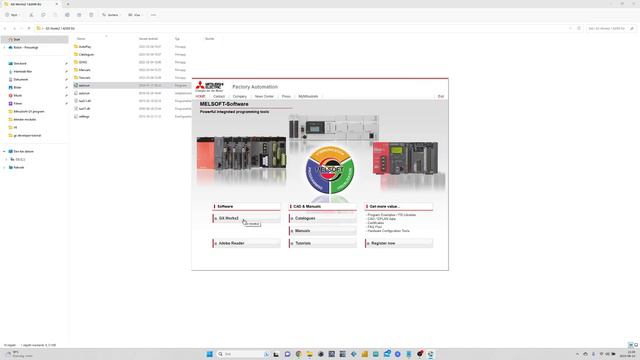Select Hämtade filer in Explorer sidebar

pos(22,71)
